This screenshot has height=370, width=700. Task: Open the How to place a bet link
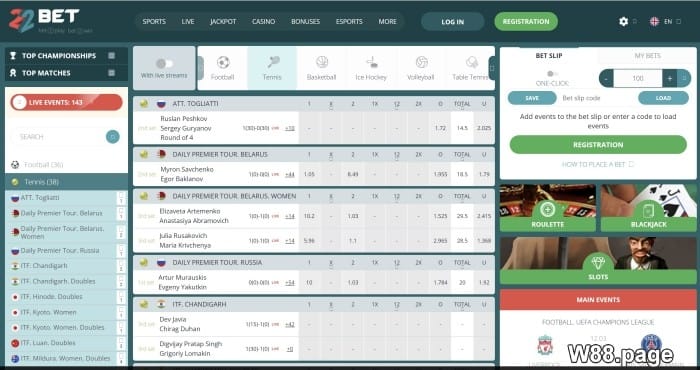pyautogui.click(x=598, y=164)
